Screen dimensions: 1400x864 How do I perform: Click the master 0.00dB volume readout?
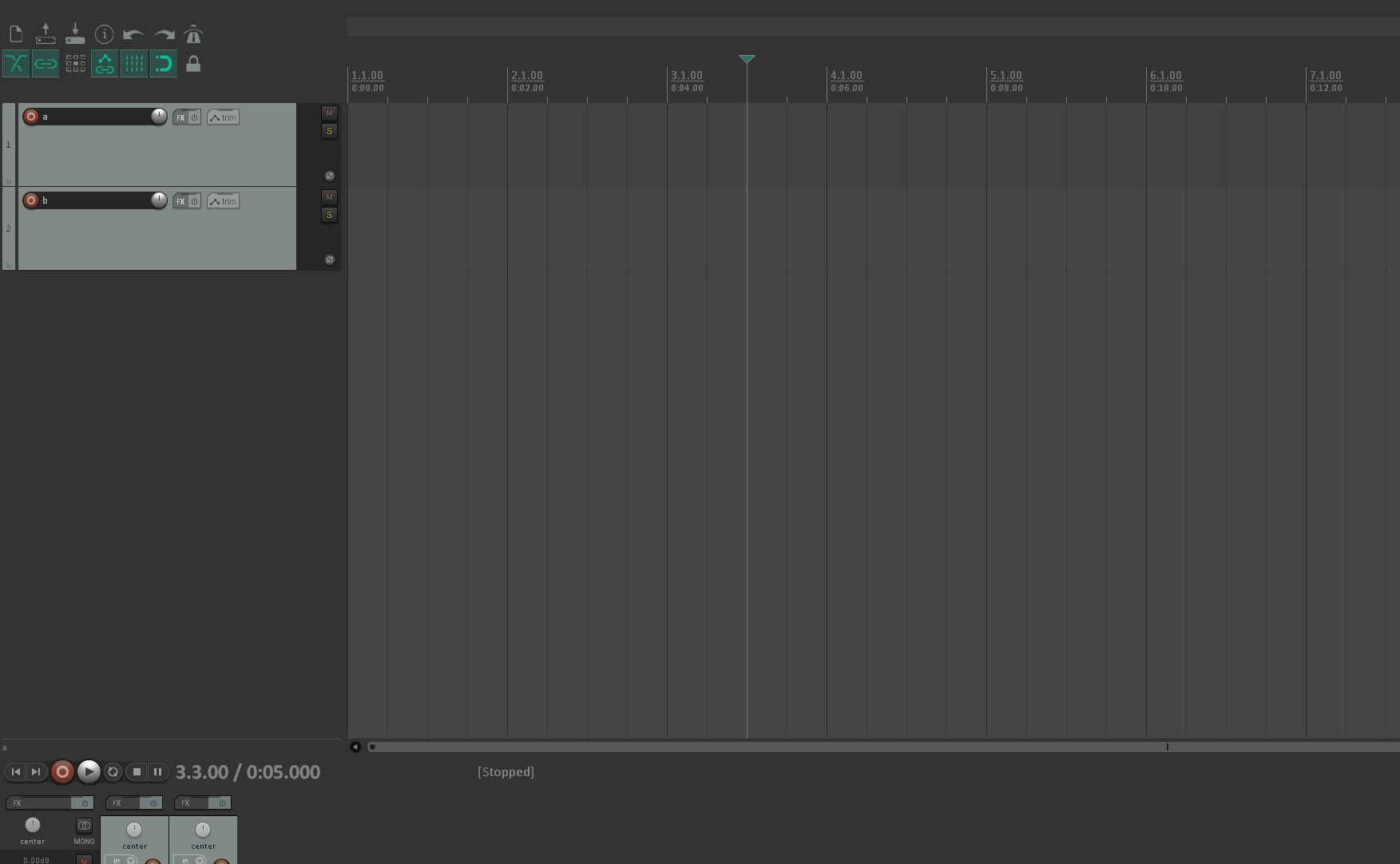coord(36,860)
